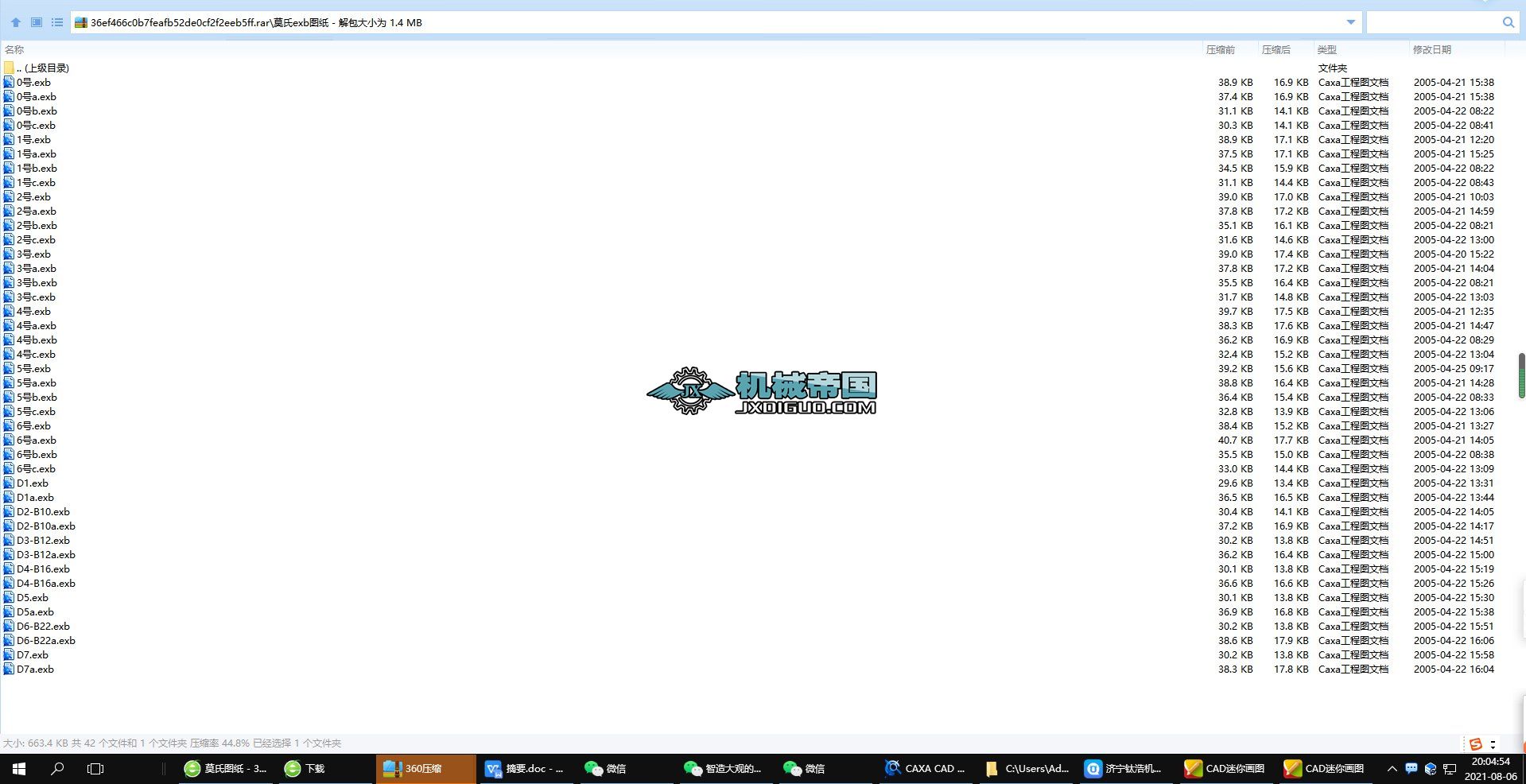The image size is (1526, 784).
Task: Open the Windows Start menu
Action: 19,769
